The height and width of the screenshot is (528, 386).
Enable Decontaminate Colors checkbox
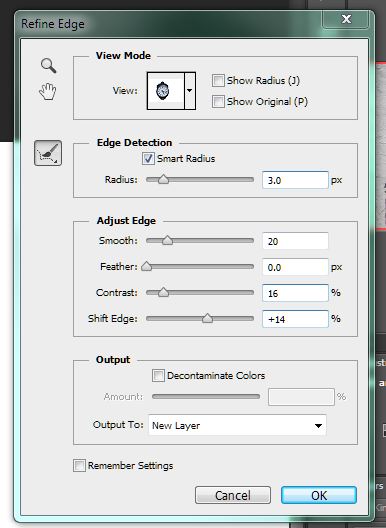click(158, 375)
